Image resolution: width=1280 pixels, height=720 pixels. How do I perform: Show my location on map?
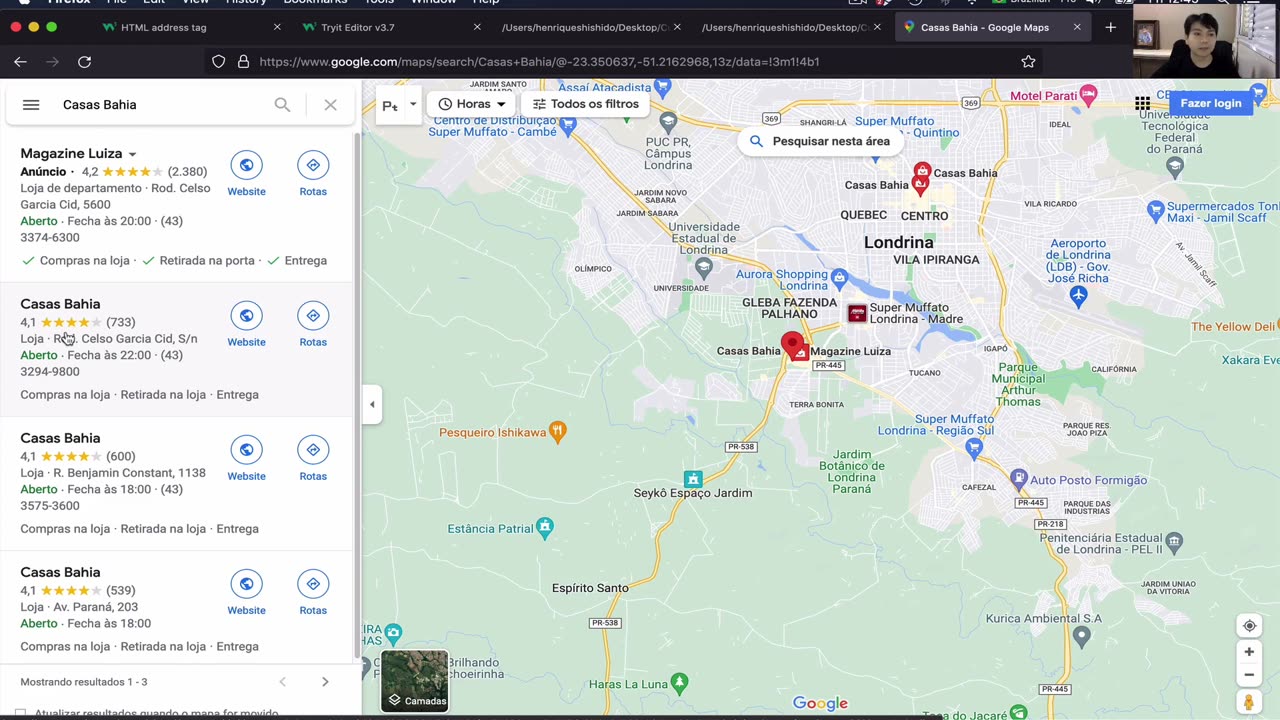click(x=1249, y=626)
